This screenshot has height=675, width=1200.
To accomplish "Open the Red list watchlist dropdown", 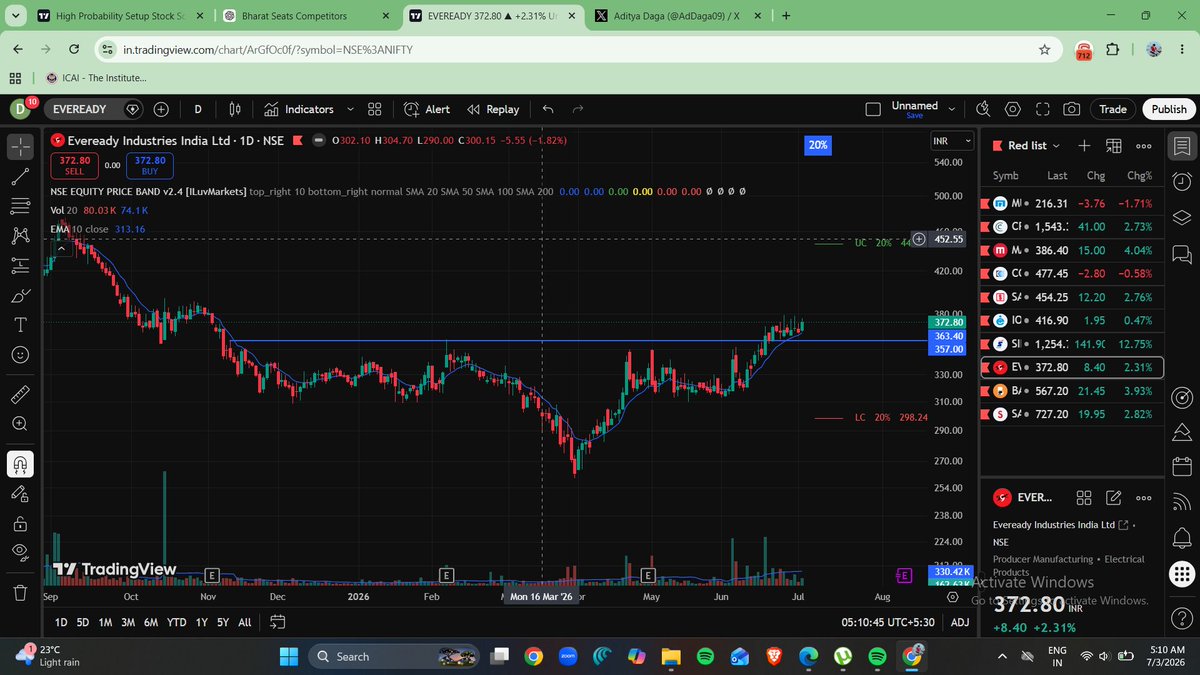I will point(1027,146).
